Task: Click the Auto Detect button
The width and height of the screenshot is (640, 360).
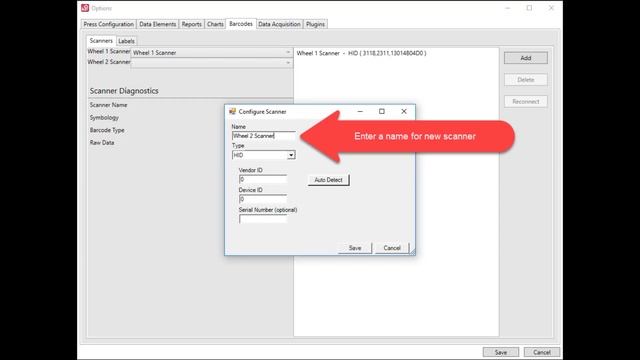Action: point(329,180)
